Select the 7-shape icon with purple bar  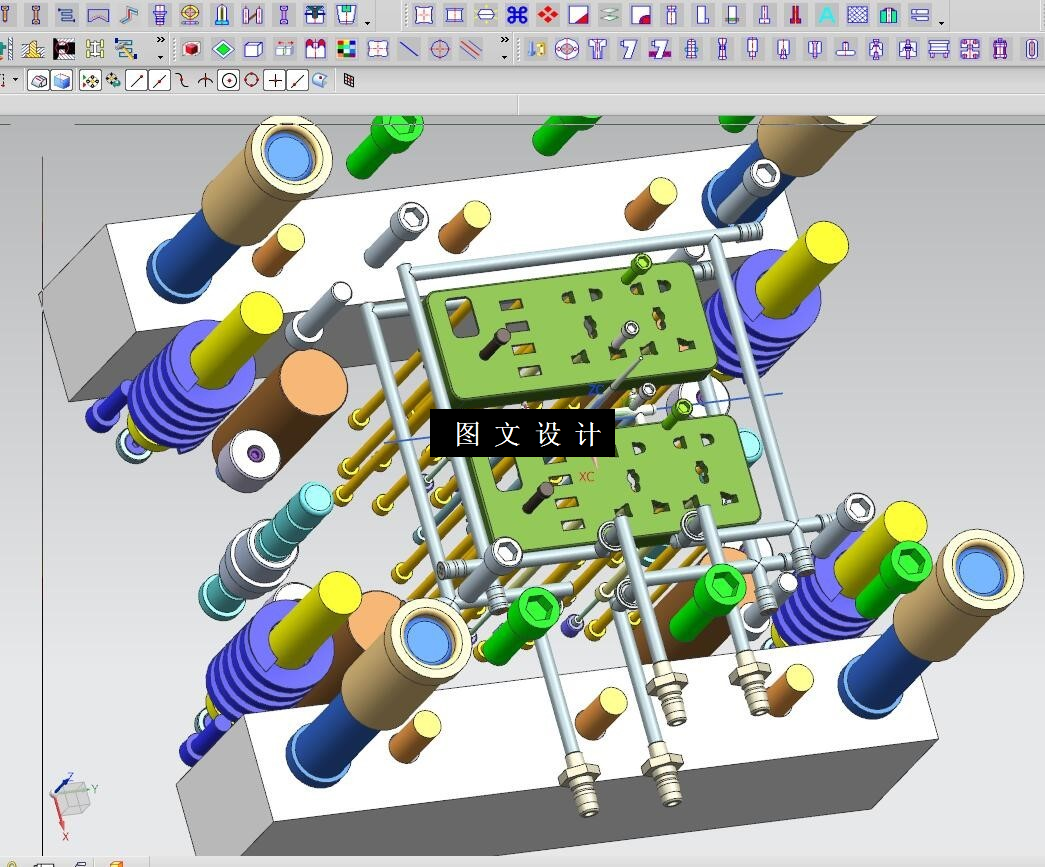click(660, 49)
